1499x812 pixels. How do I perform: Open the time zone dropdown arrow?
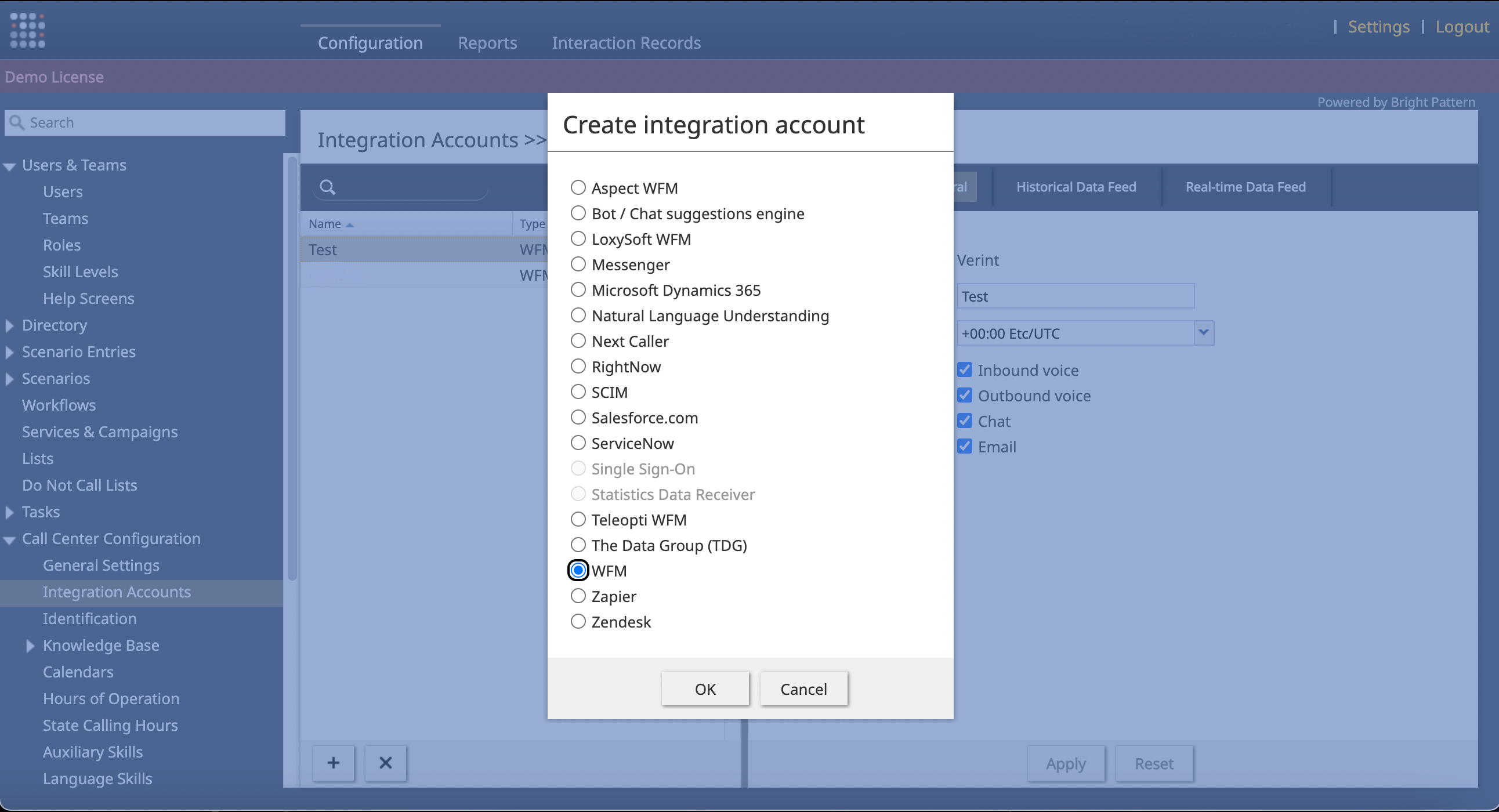click(x=1203, y=333)
